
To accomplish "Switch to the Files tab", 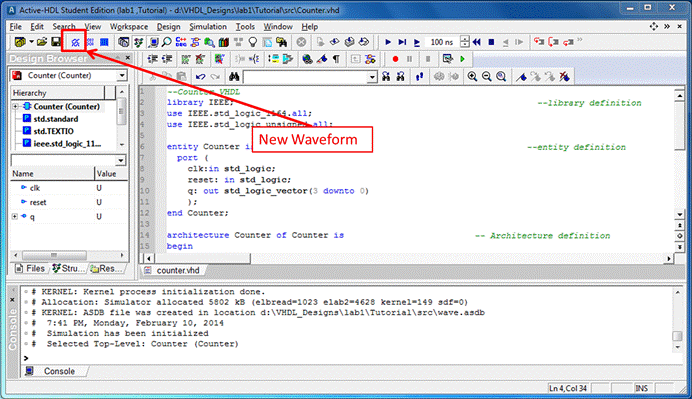I will [x=30, y=268].
